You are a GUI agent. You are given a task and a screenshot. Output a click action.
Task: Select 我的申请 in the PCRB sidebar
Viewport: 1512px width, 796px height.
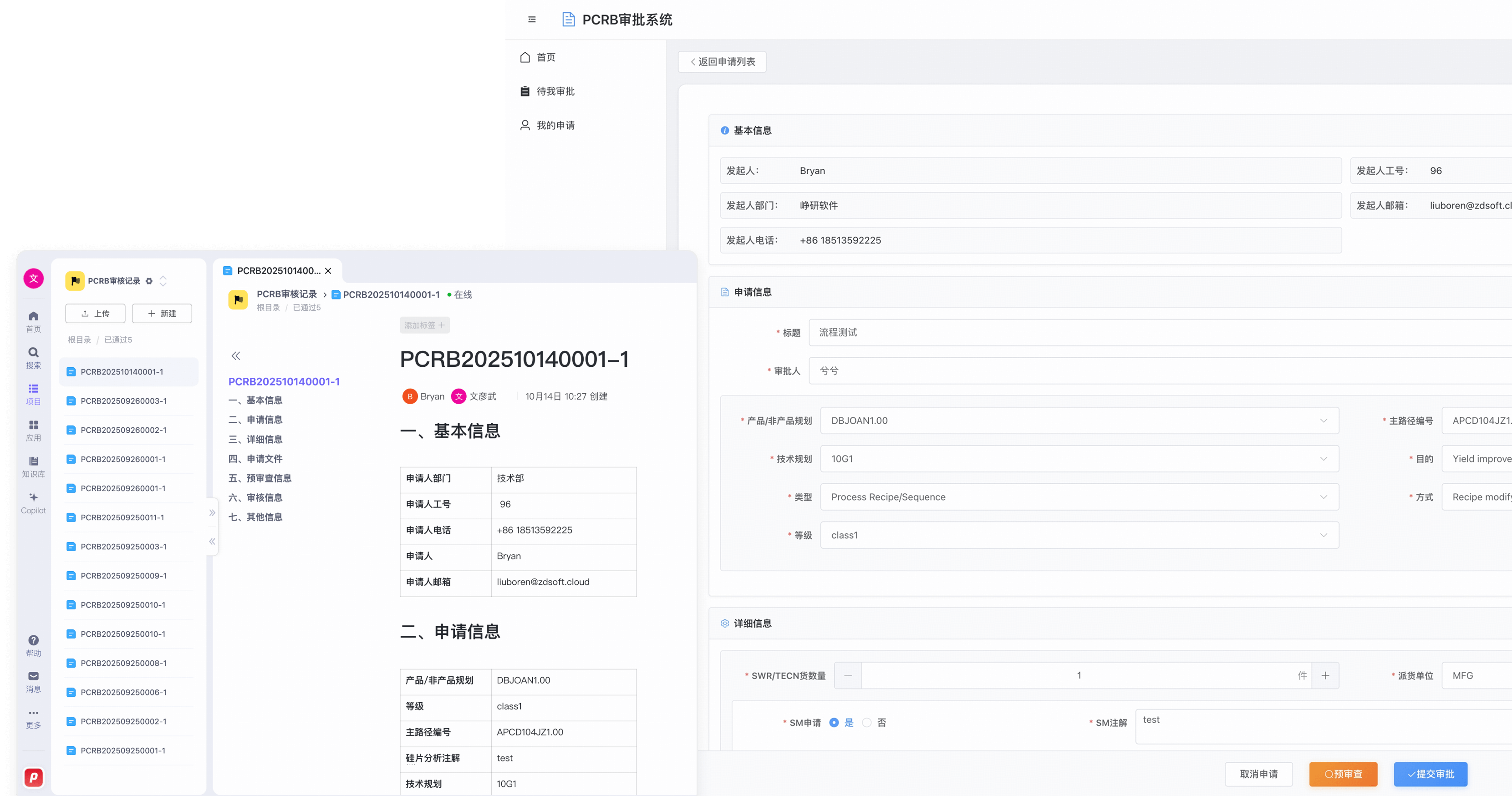[555, 125]
